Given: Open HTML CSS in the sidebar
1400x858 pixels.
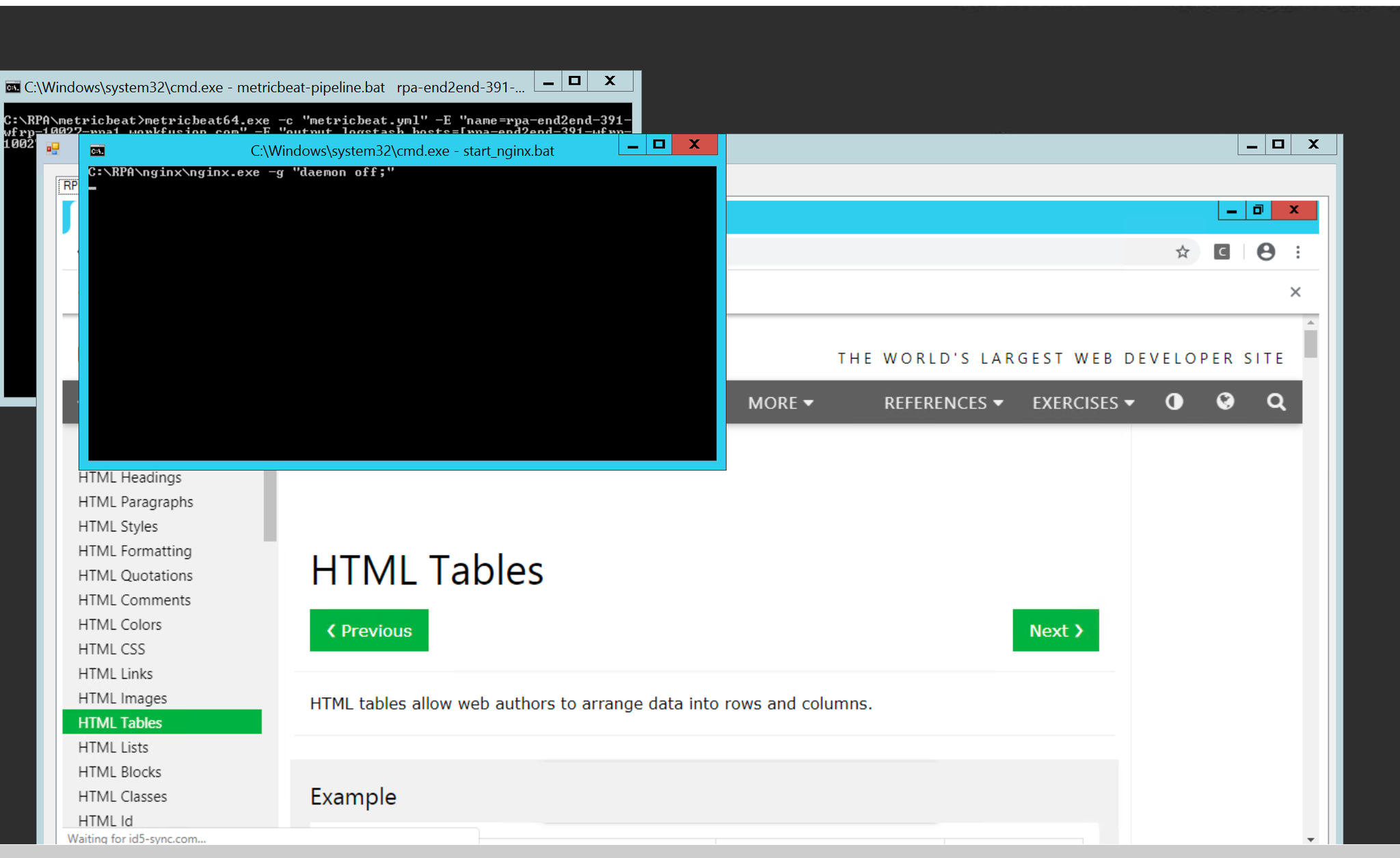Looking at the screenshot, I should click(x=111, y=649).
